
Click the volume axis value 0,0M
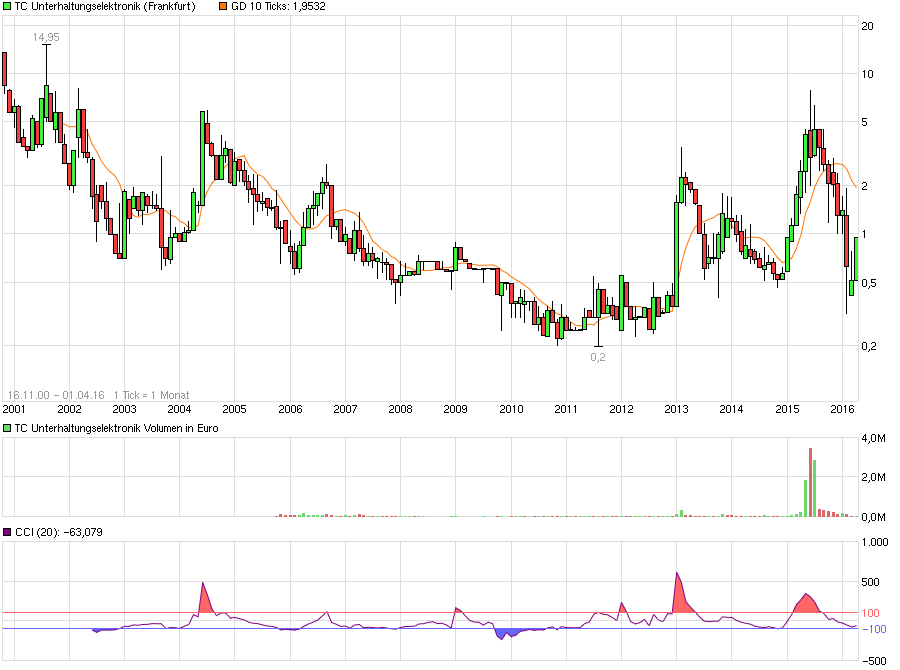(x=874, y=517)
